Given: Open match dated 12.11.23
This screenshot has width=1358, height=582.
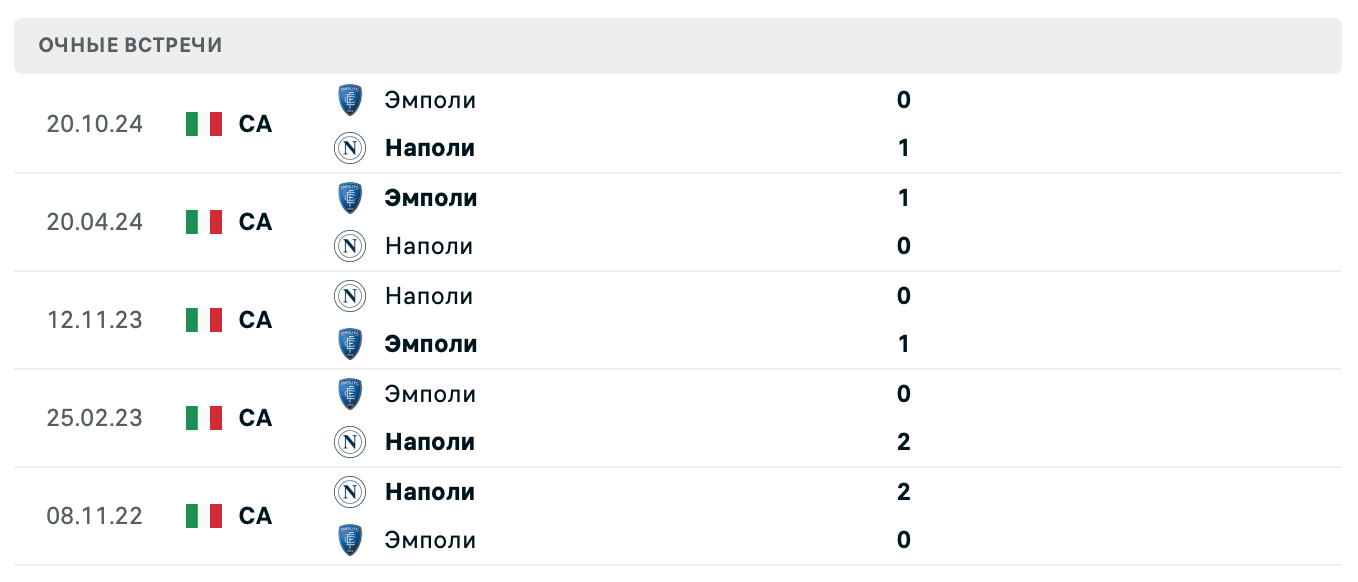Looking at the screenshot, I should [x=94, y=320].
